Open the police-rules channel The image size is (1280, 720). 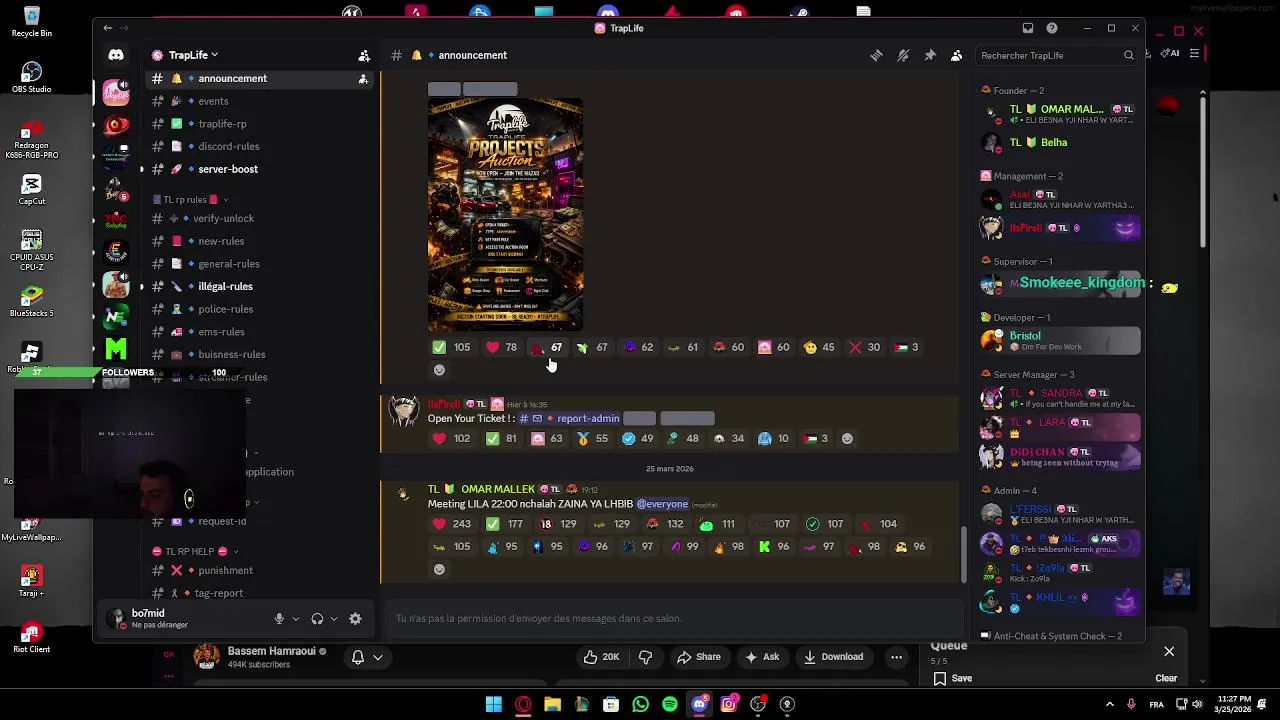(225, 310)
